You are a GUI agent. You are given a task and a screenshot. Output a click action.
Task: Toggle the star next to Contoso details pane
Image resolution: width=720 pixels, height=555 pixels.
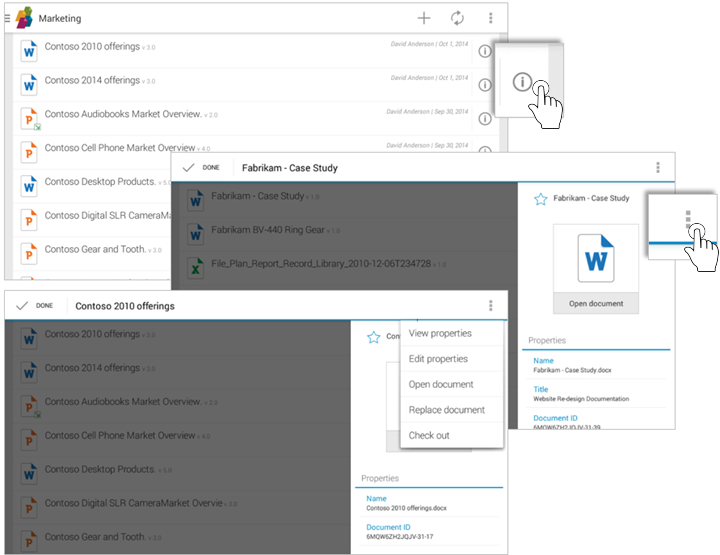[x=374, y=337]
